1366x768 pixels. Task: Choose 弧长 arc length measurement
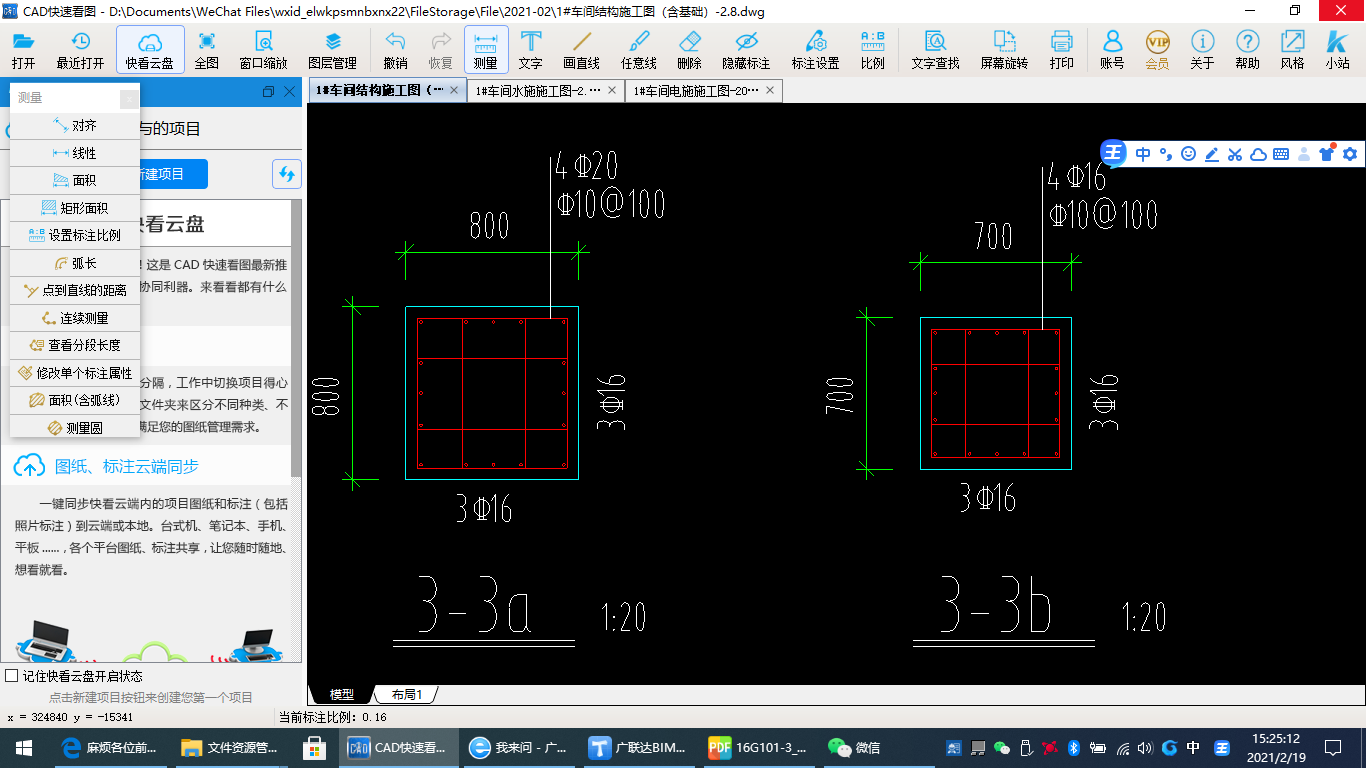[75, 263]
